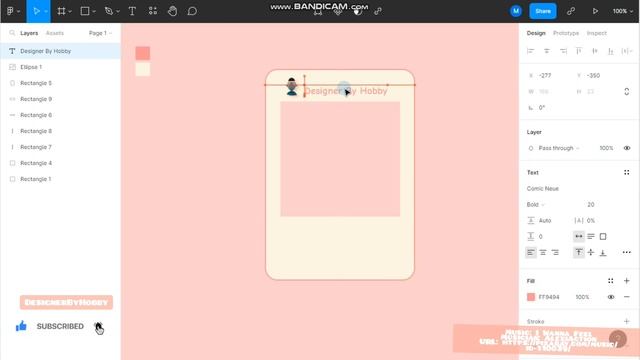The width and height of the screenshot is (640, 360).
Task: Align selection to the right
Action: 563,51
